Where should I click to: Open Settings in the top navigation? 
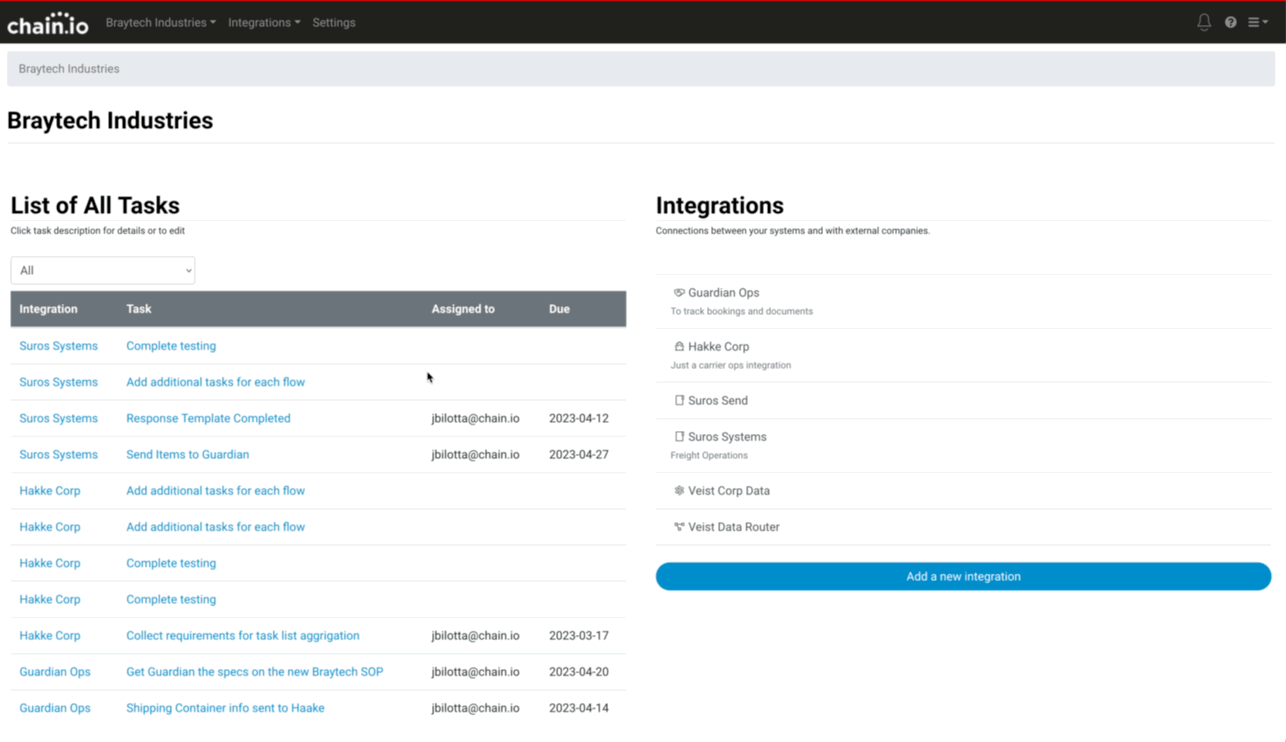(334, 22)
